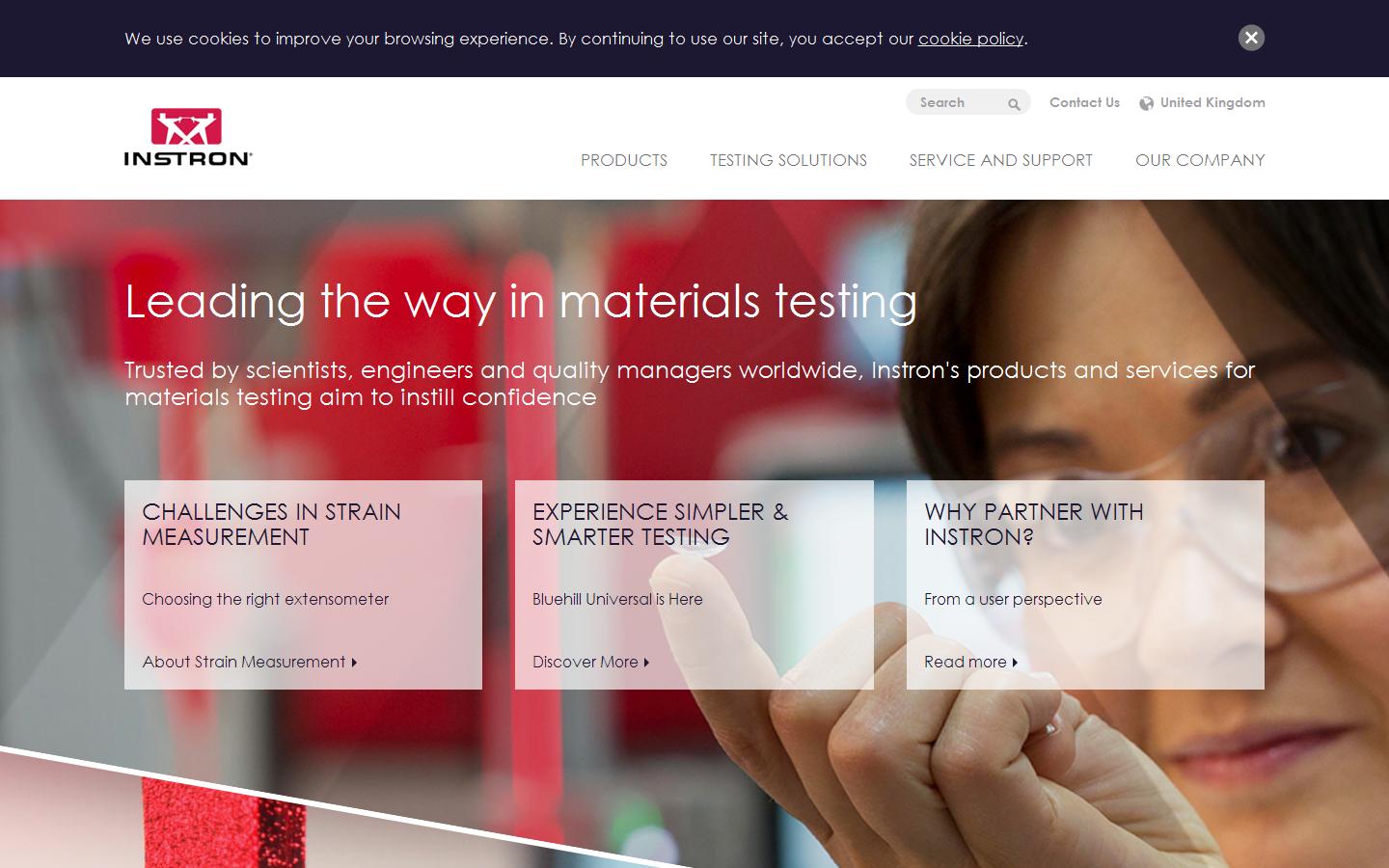Change the United Kingdom region
Screen dimensions: 1389x868
pyautogui.click(x=1212, y=102)
